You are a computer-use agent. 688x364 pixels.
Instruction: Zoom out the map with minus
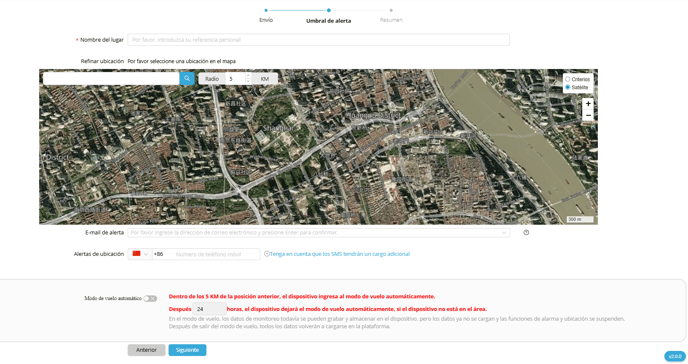click(588, 116)
